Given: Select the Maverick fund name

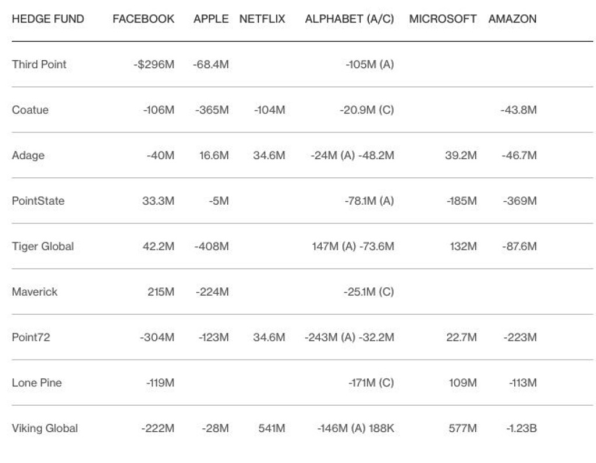Looking at the screenshot, I should pyautogui.click(x=35, y=292).
